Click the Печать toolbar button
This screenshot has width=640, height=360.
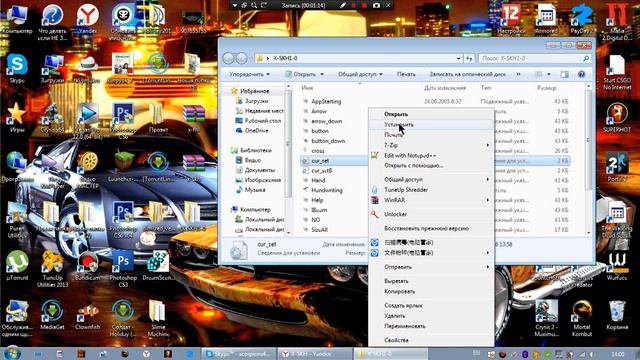406,74
